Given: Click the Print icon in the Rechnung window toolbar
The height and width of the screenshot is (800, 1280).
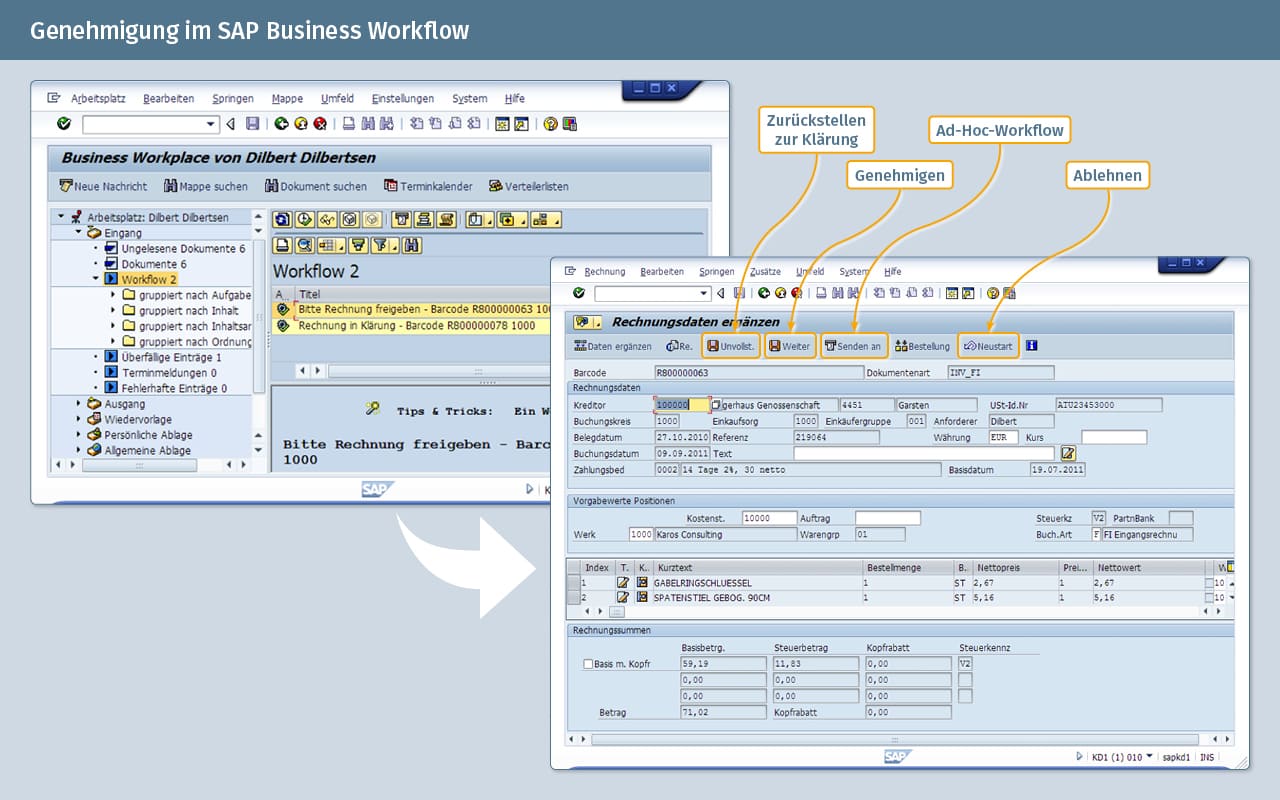Looking at the screenshot, I should click(x=821, y=293).
